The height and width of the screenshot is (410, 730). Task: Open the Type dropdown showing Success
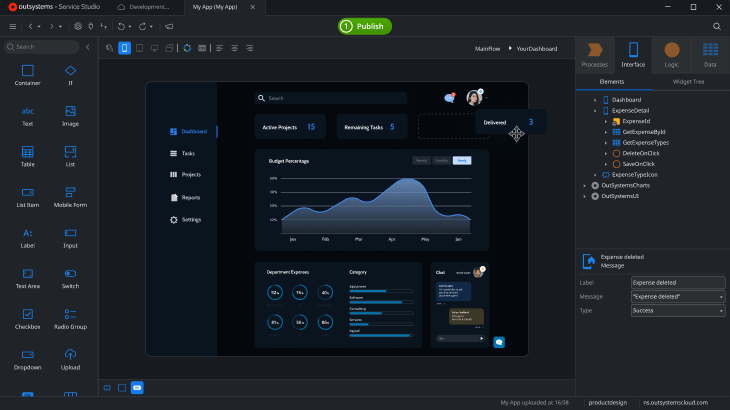coord(678,310)
